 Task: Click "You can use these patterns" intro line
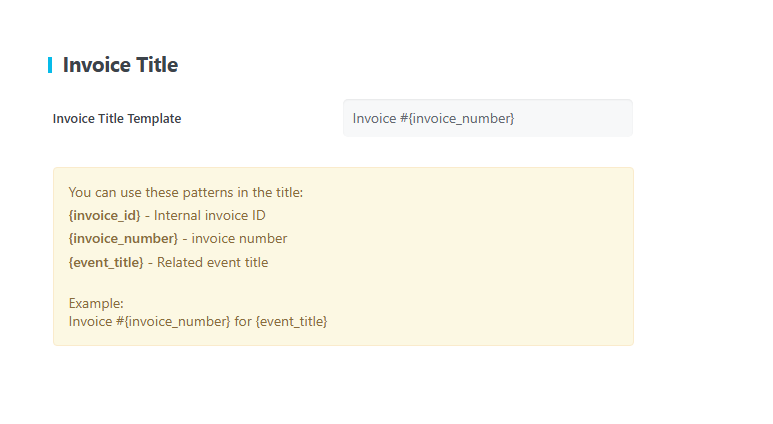[185, 192]
